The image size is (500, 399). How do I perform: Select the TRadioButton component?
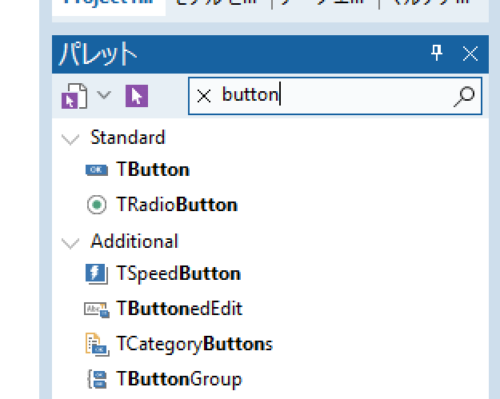(x=177, y=204)
